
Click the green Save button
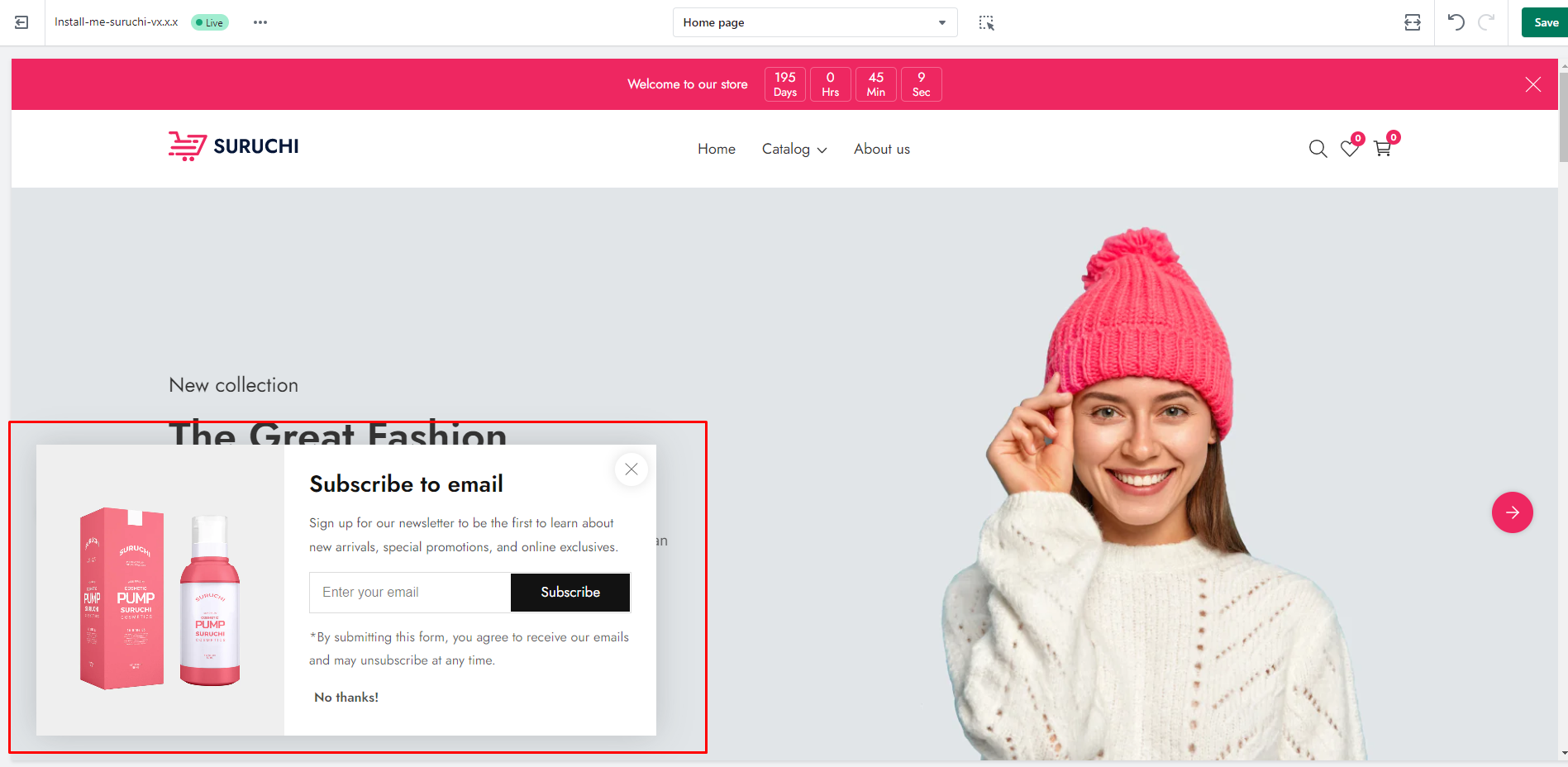(1545, 22)
